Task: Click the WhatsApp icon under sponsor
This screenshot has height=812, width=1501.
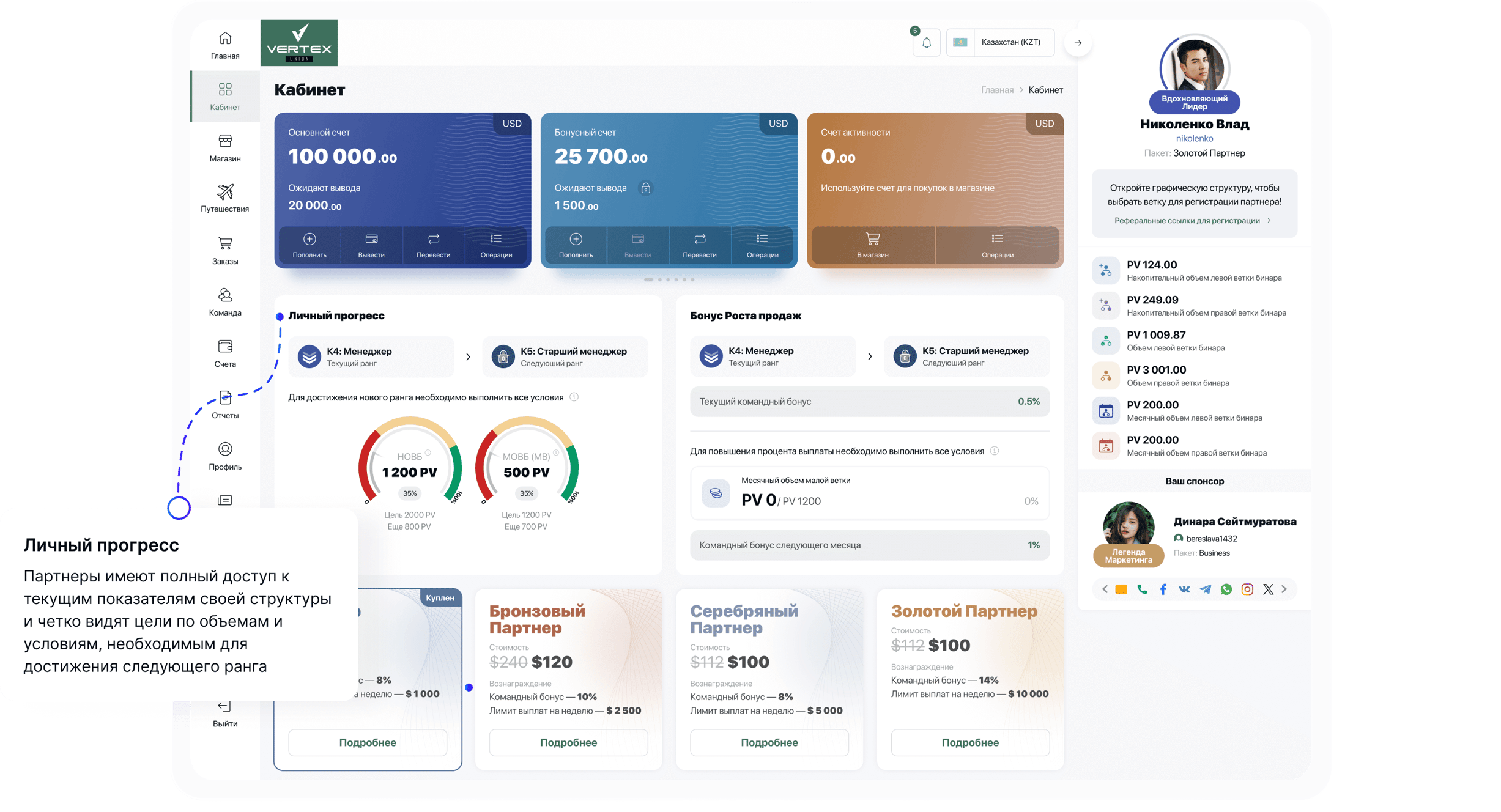Action: point(1226,589)
